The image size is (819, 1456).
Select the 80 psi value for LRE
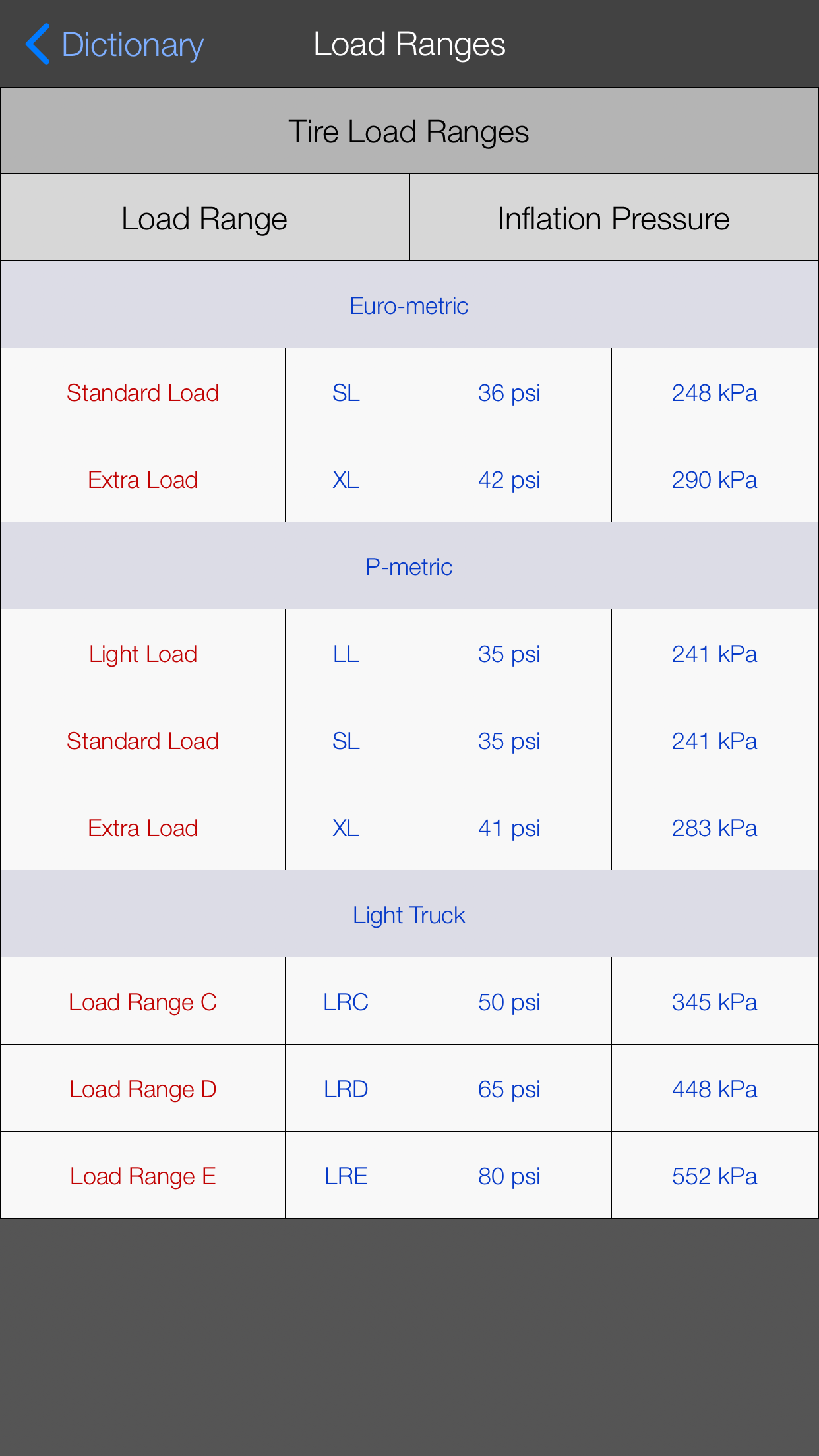[509, 1175]
